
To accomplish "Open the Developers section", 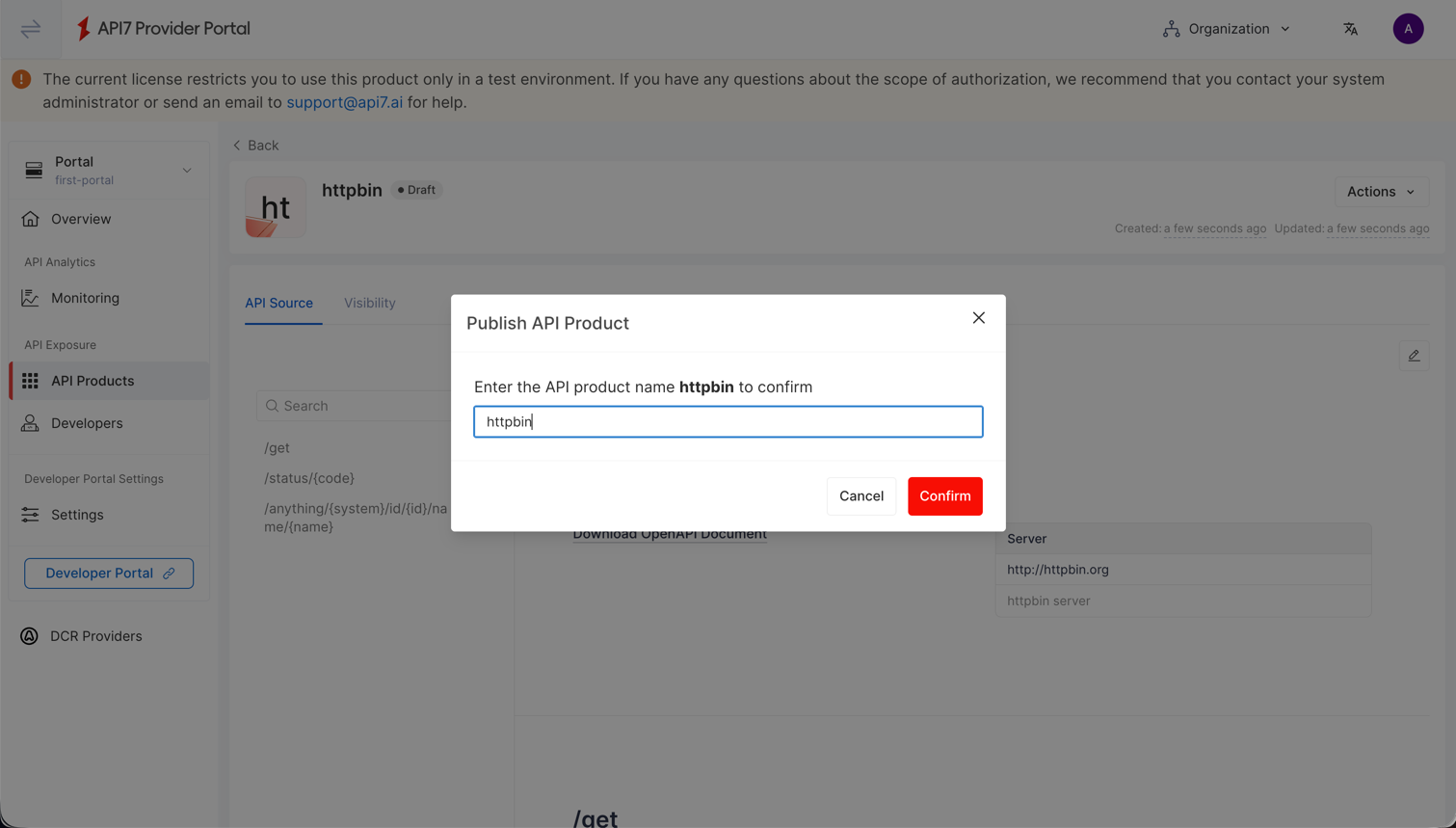I will (88, 422).
